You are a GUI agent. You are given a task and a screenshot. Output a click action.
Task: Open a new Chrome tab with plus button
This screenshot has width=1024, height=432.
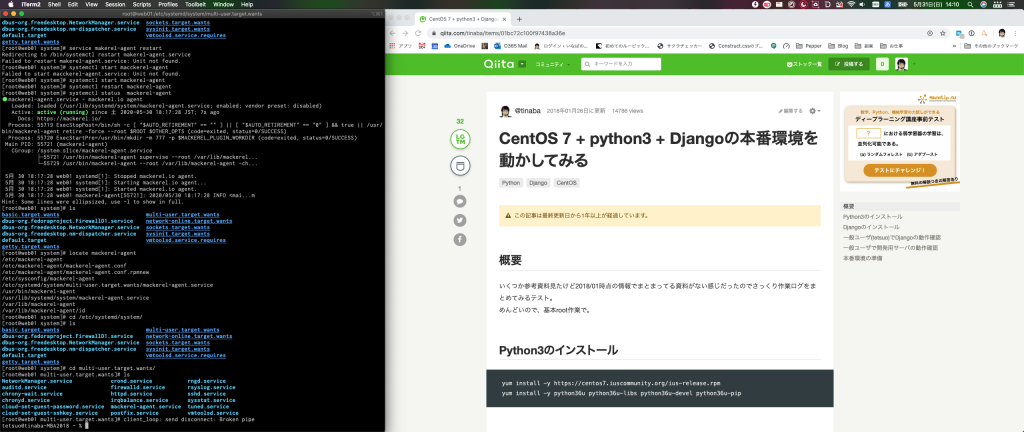click(519, 19)
